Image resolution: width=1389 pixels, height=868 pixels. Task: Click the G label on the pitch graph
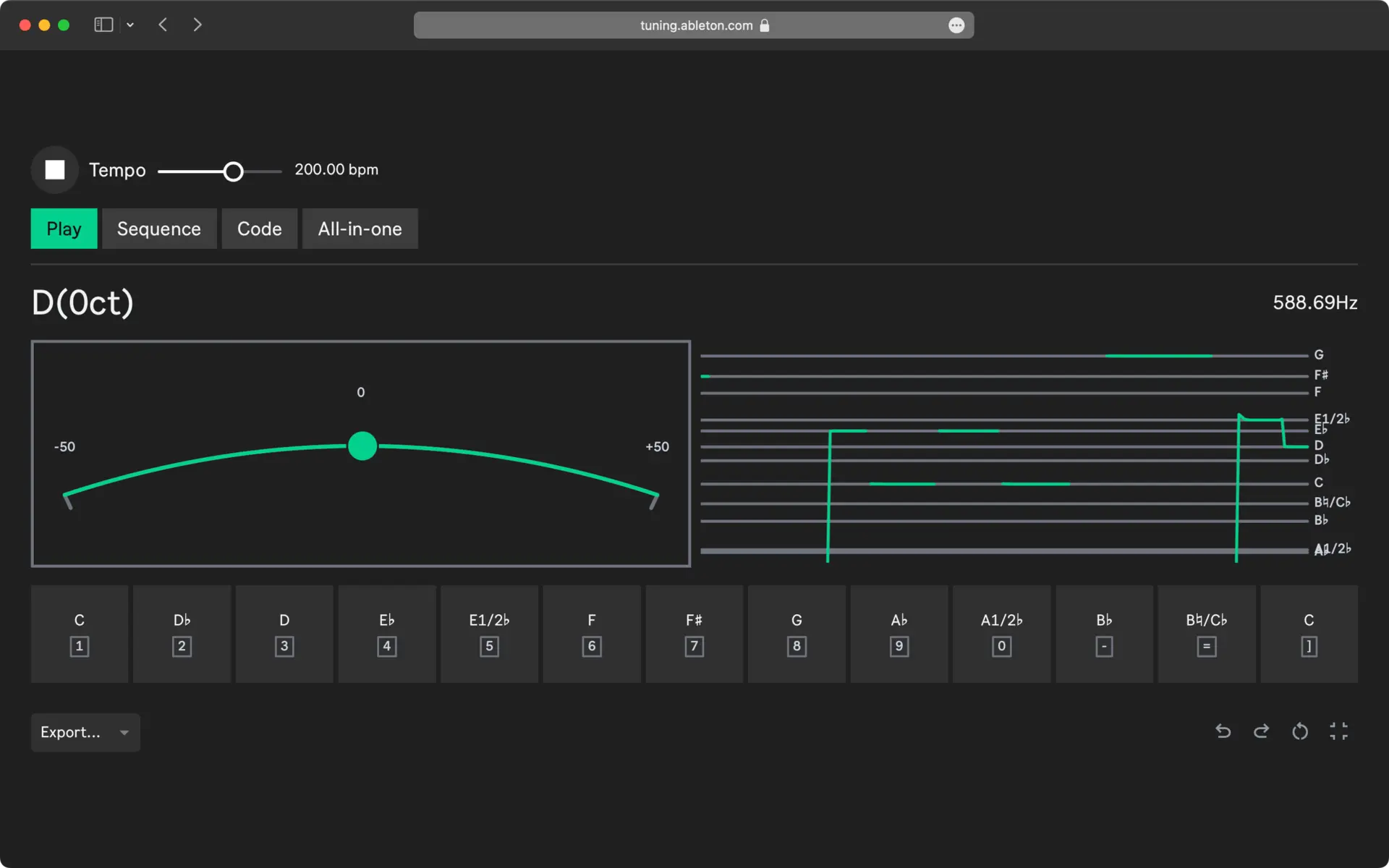(x=1319, y=354)
